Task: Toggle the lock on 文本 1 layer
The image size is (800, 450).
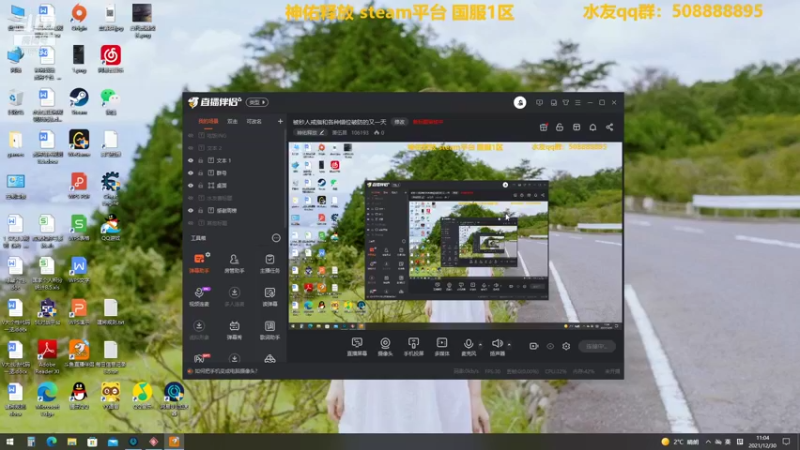Action: click(x=201, y=160)
